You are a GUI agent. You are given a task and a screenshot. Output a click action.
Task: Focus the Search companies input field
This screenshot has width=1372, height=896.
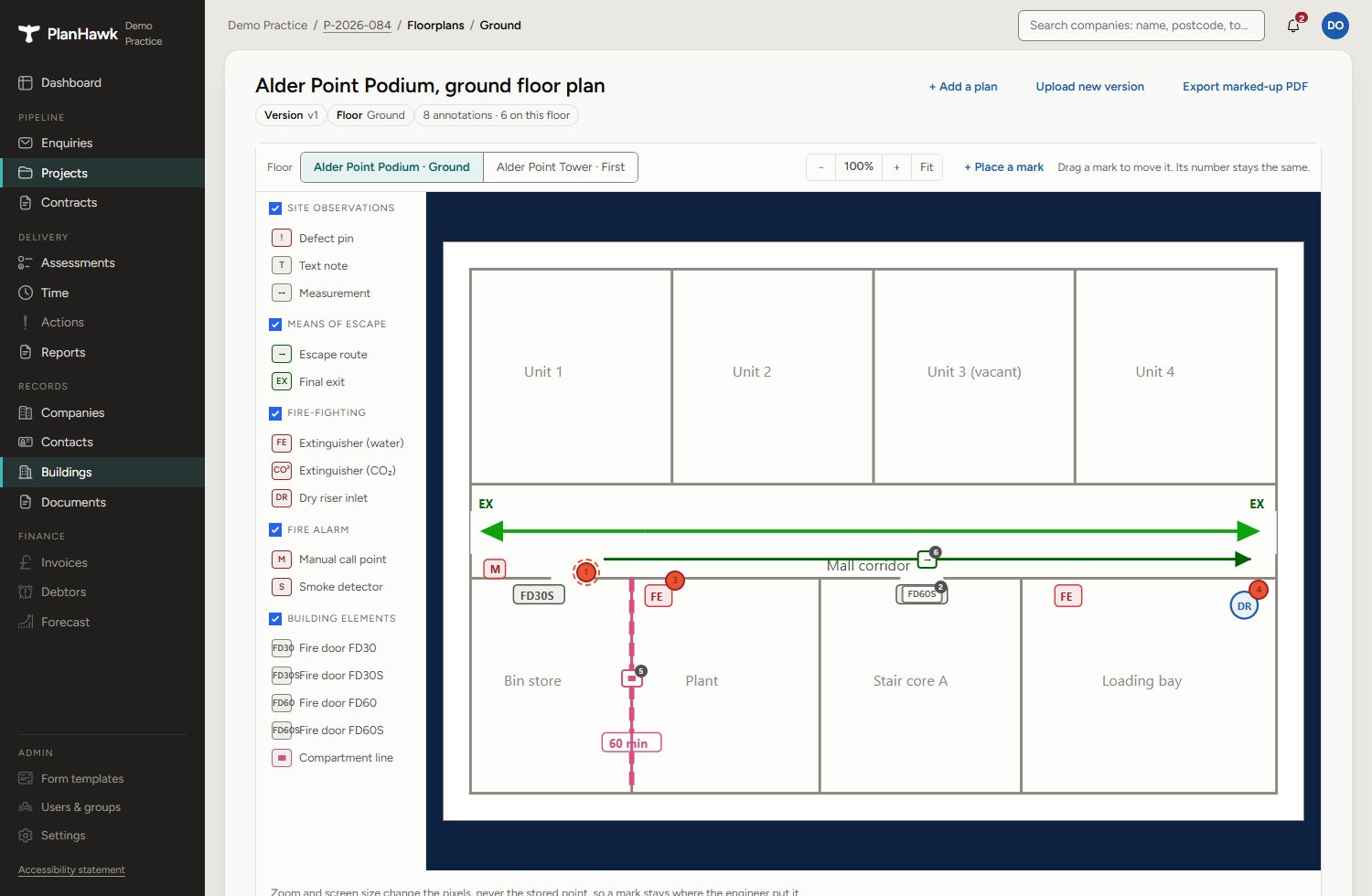click(x=1141, y=26)
